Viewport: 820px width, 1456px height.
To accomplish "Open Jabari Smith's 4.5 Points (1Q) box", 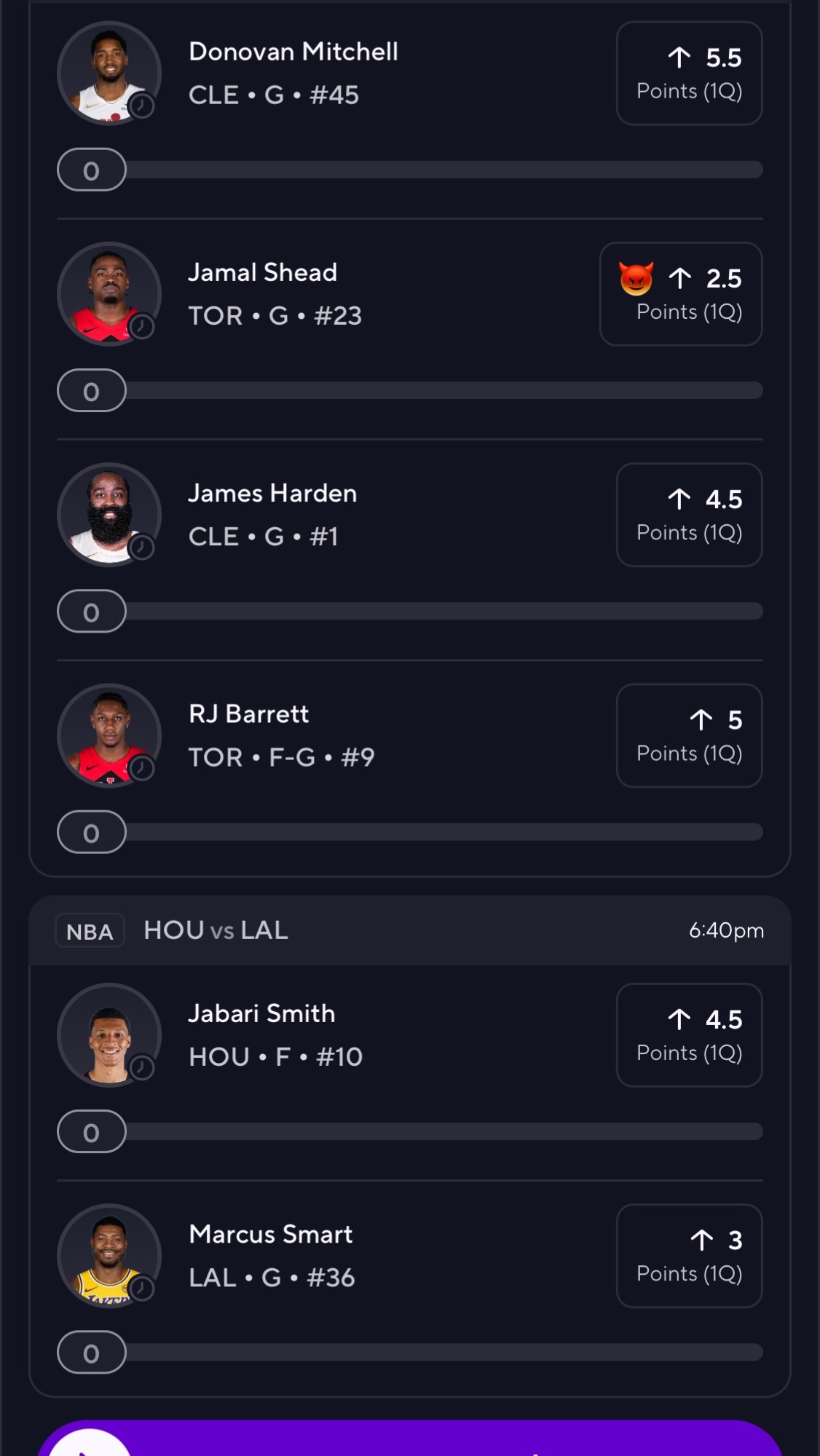I will (689, 1035).
